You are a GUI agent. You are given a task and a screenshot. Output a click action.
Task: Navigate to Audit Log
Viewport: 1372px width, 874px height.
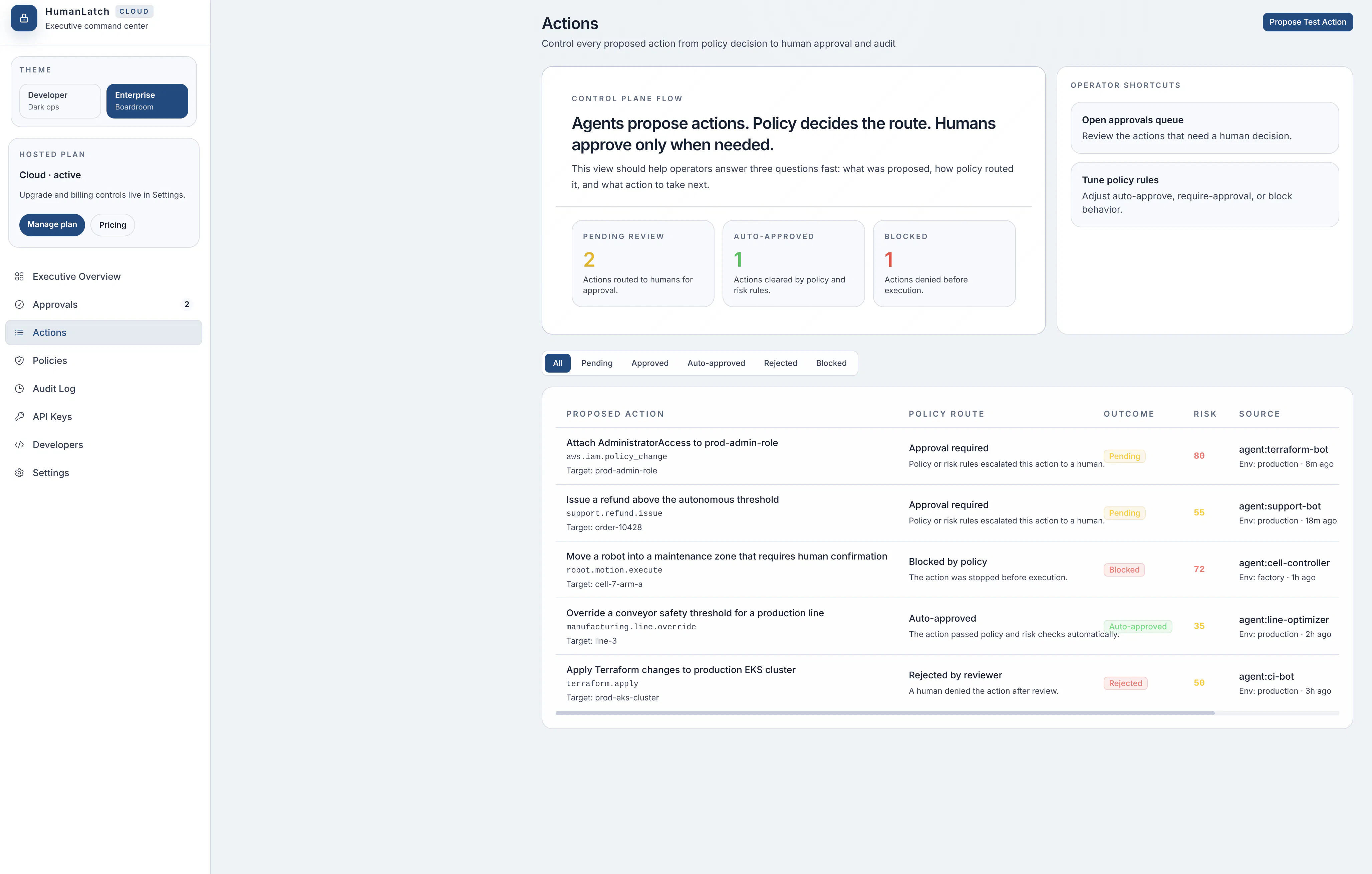coord(104,388)
